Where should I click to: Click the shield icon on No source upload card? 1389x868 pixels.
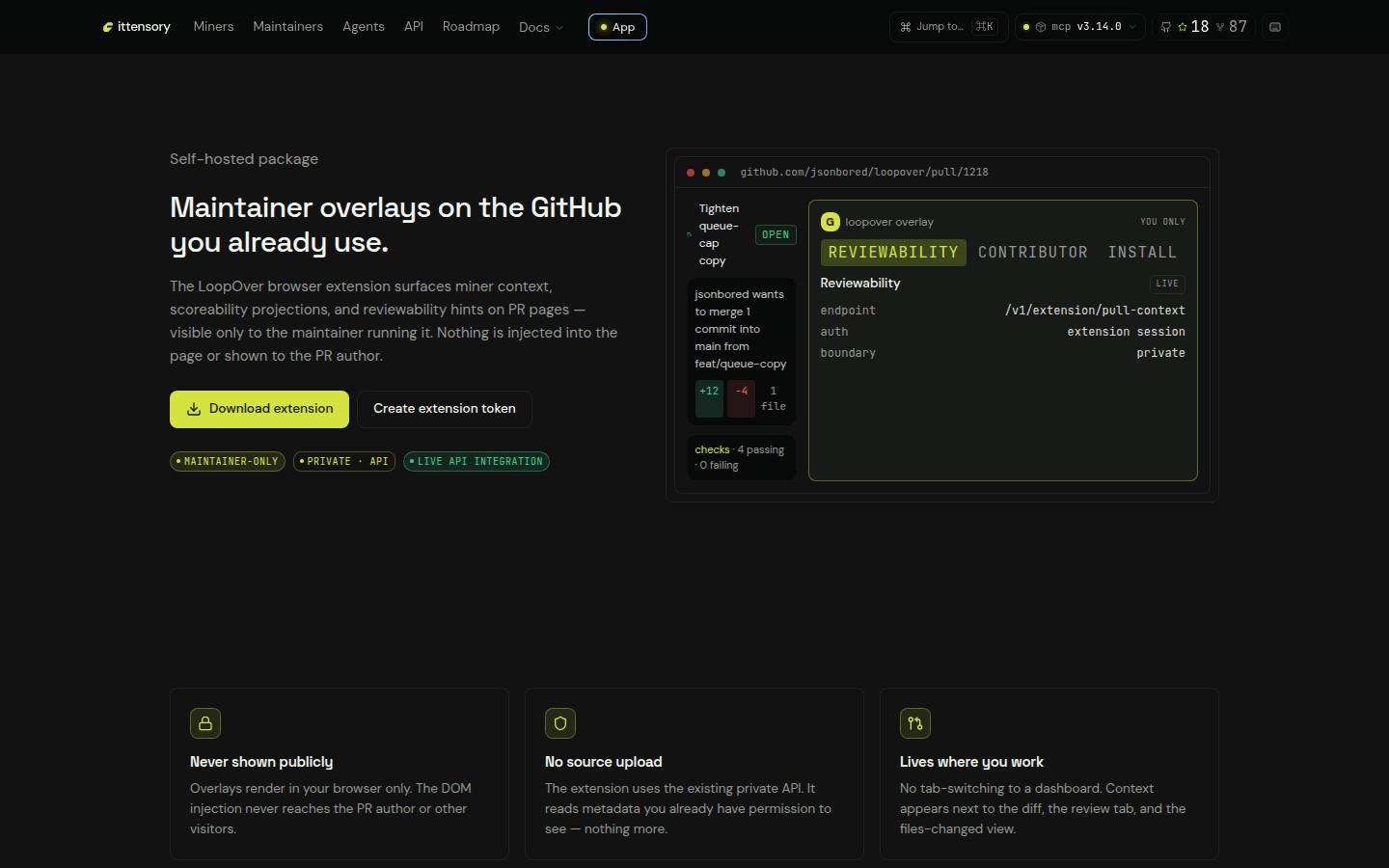(560, 723)
